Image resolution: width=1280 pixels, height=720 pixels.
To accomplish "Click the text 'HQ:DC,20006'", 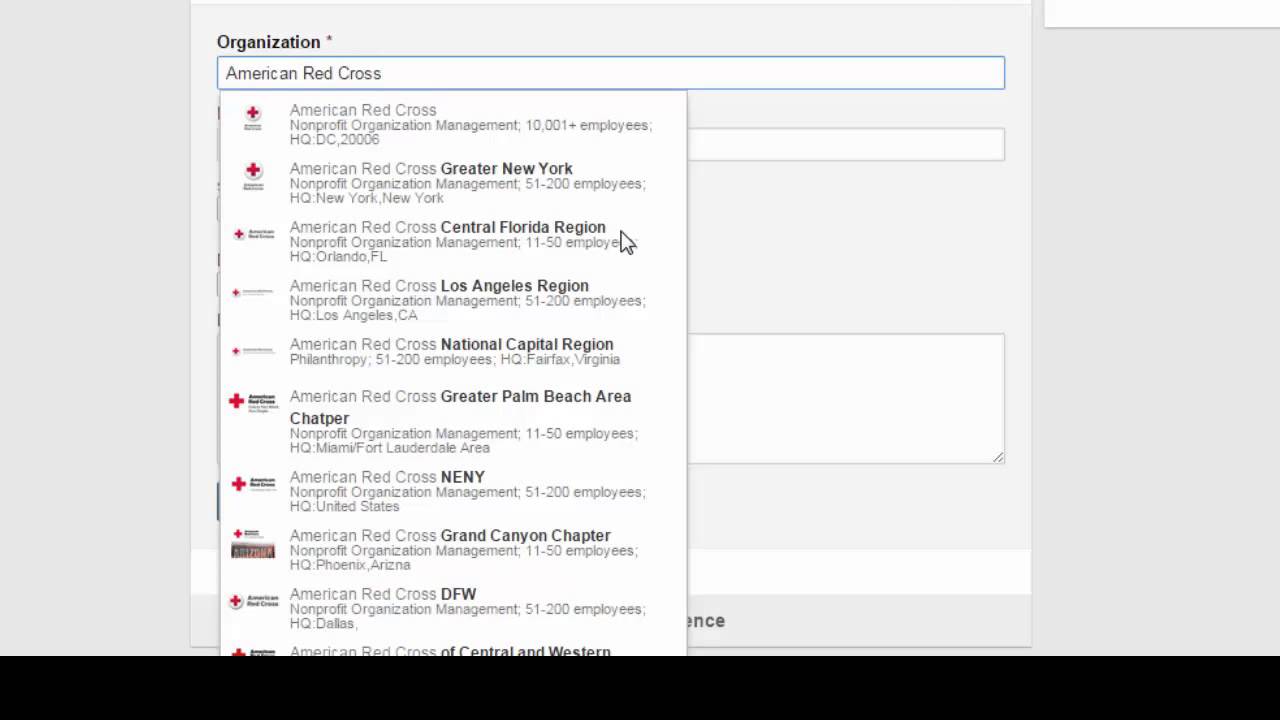I will click(334, 139).
